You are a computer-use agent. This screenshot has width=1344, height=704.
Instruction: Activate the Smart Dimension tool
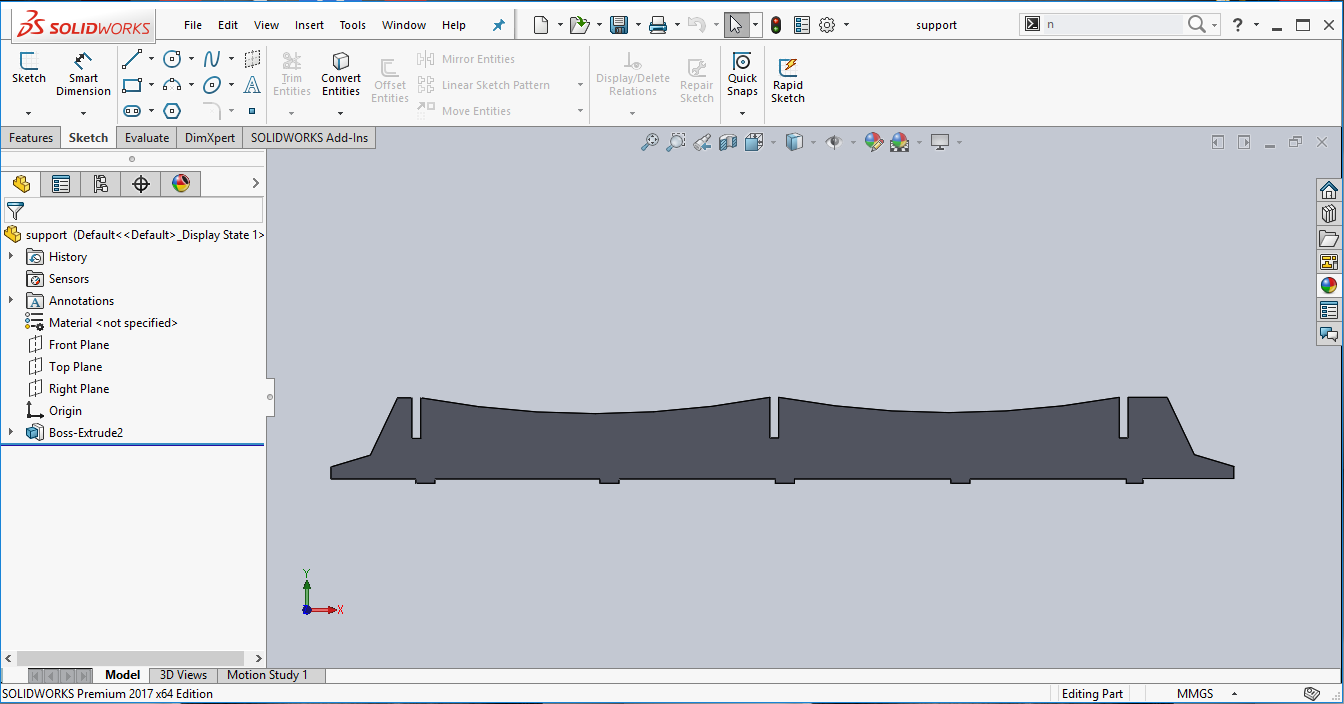click(83, 74)
